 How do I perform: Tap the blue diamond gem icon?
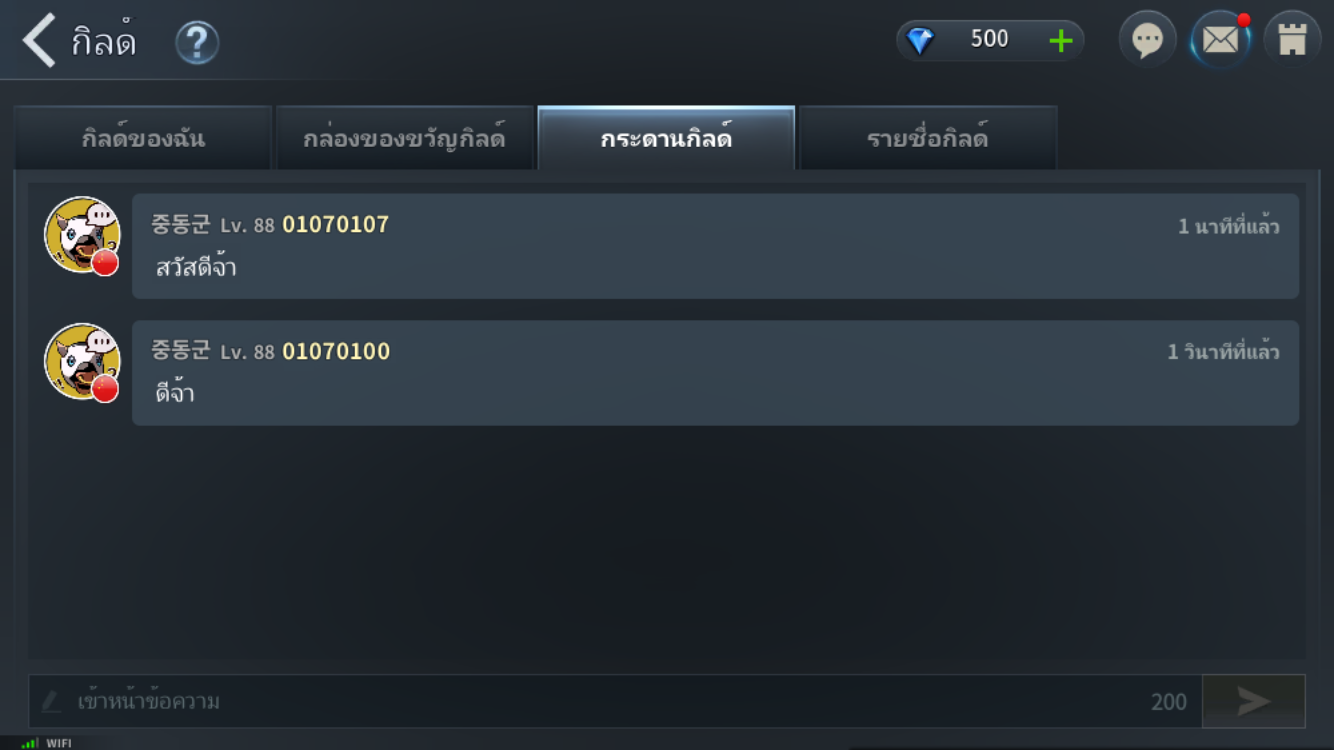tap(920, 41)
